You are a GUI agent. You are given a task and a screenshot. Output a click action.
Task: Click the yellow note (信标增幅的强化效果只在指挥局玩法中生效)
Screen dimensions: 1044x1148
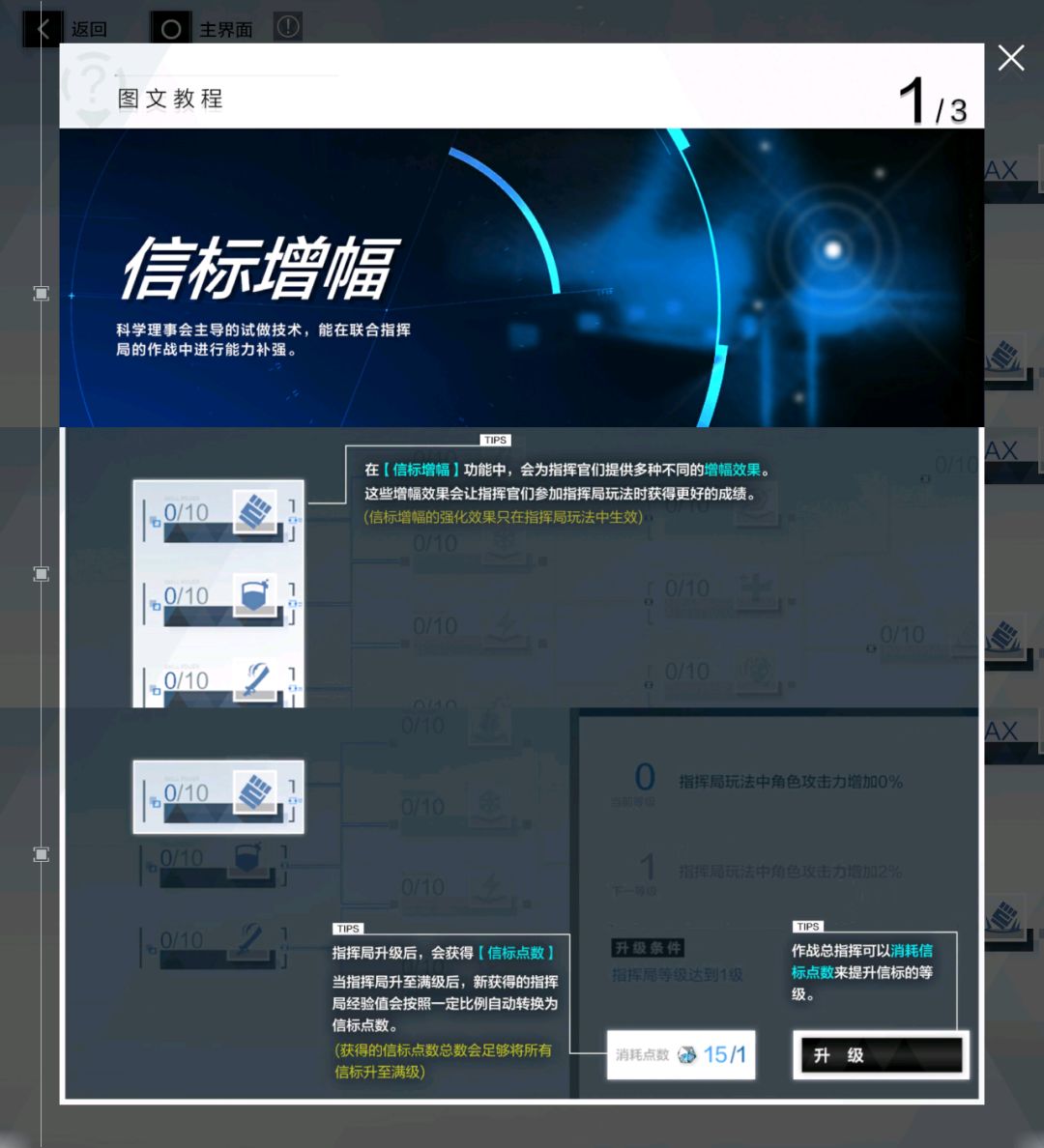pyautogui.click(x=504, y=517)
